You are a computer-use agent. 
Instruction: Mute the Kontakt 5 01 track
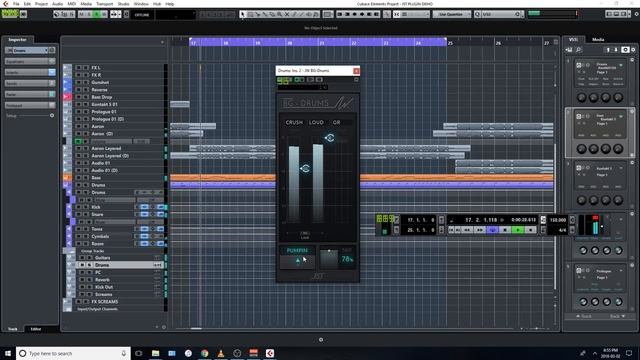tap(78, 104)
